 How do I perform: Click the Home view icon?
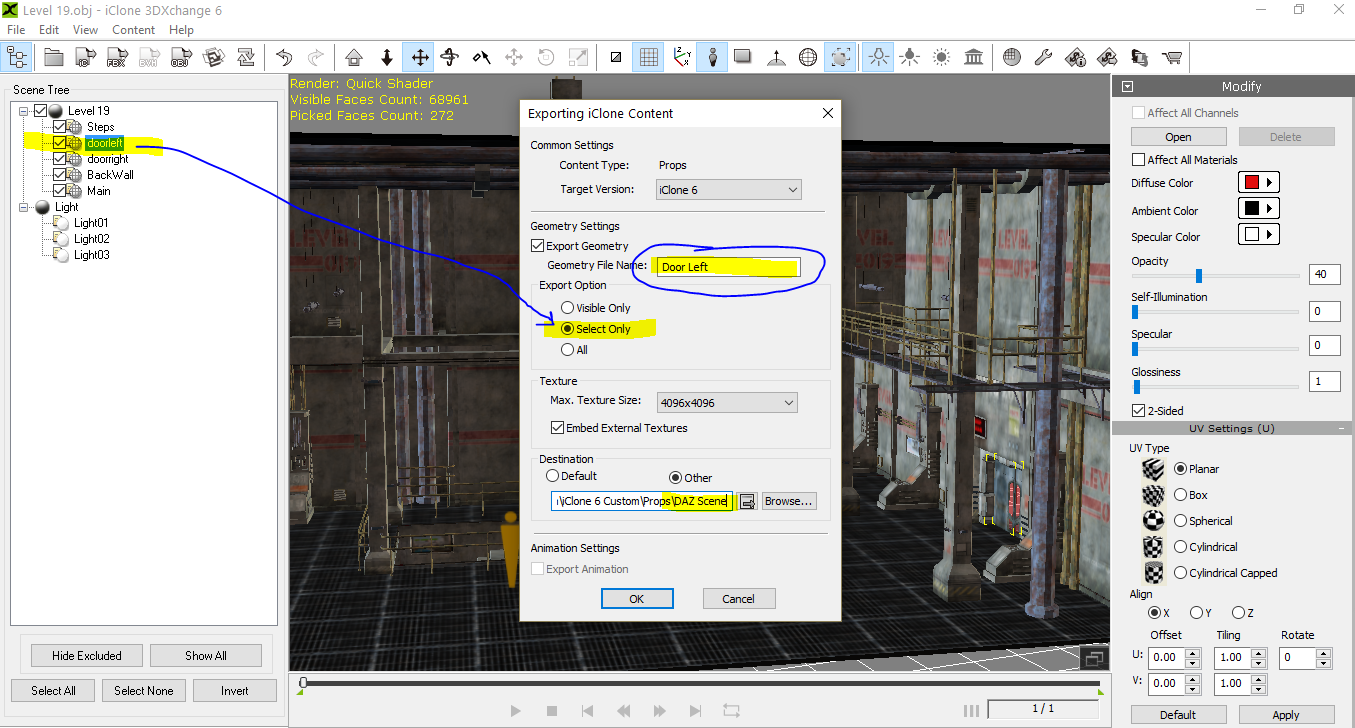(x=353, y=57)
